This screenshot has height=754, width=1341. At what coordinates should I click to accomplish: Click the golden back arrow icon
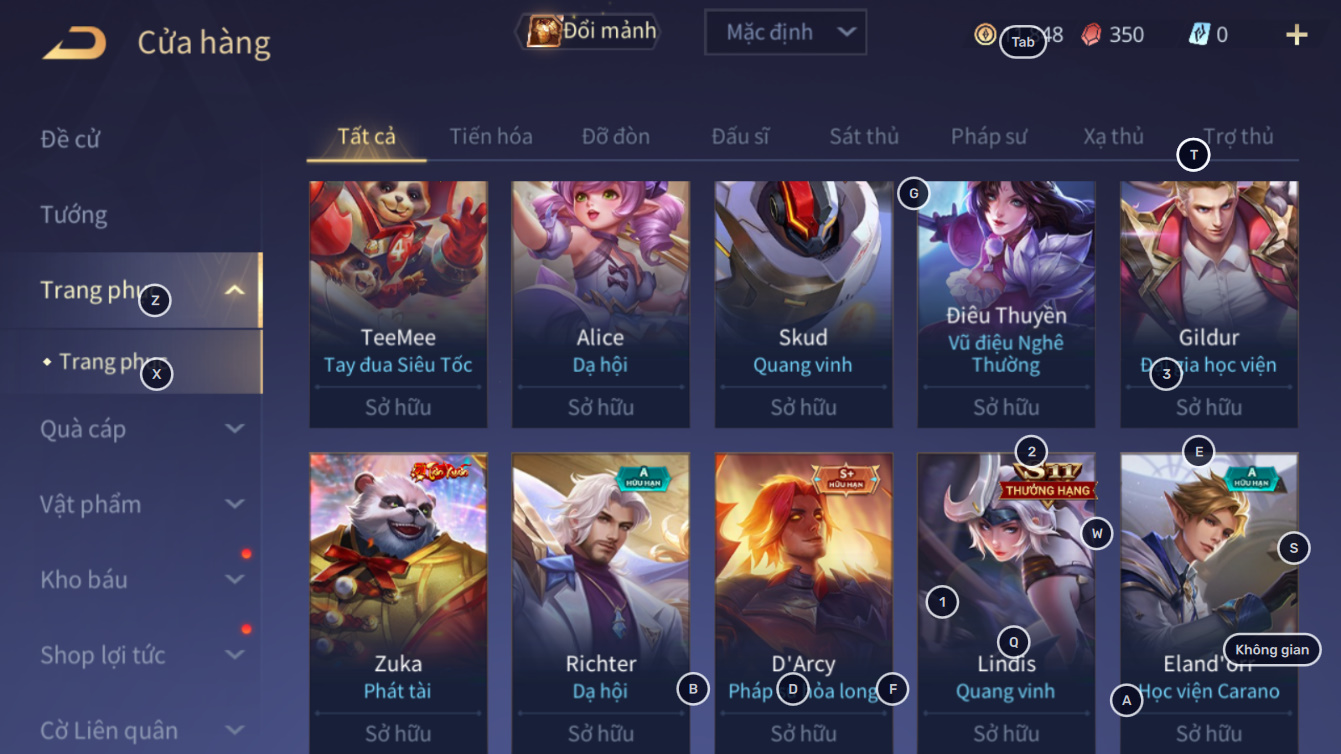click(x=75, y=43)
